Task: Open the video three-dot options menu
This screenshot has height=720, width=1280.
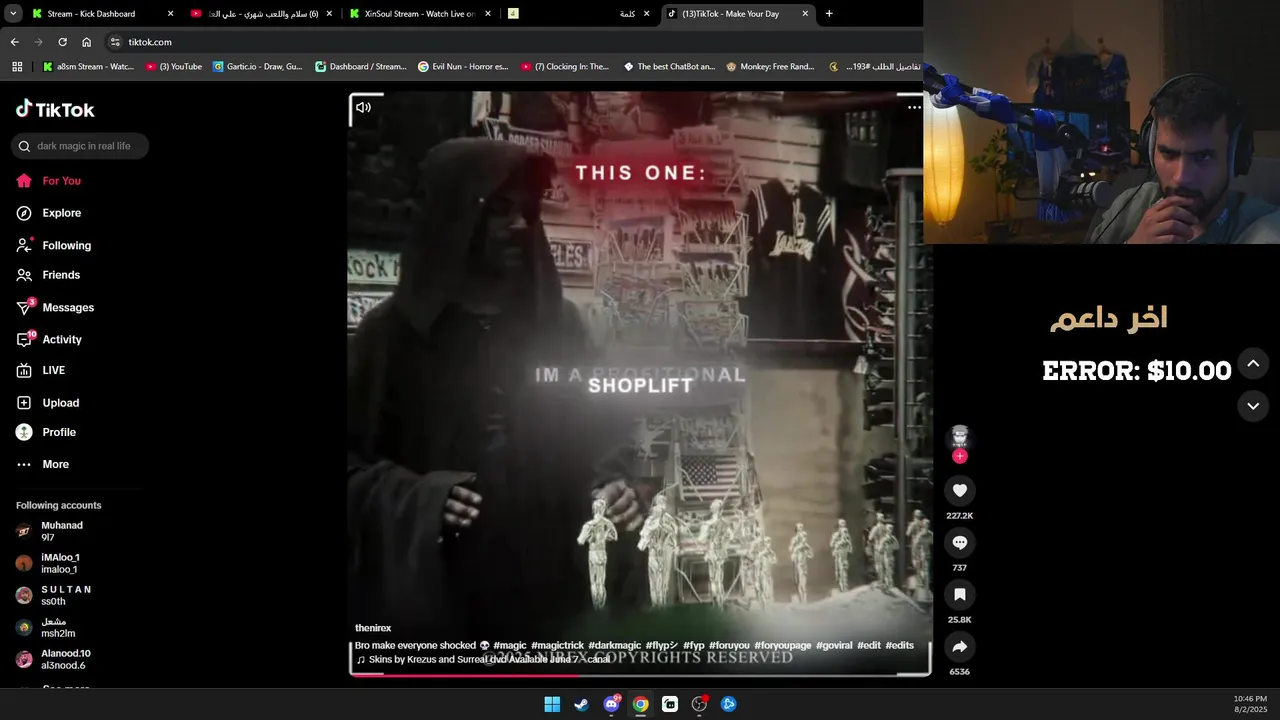Action: (914, 107)
